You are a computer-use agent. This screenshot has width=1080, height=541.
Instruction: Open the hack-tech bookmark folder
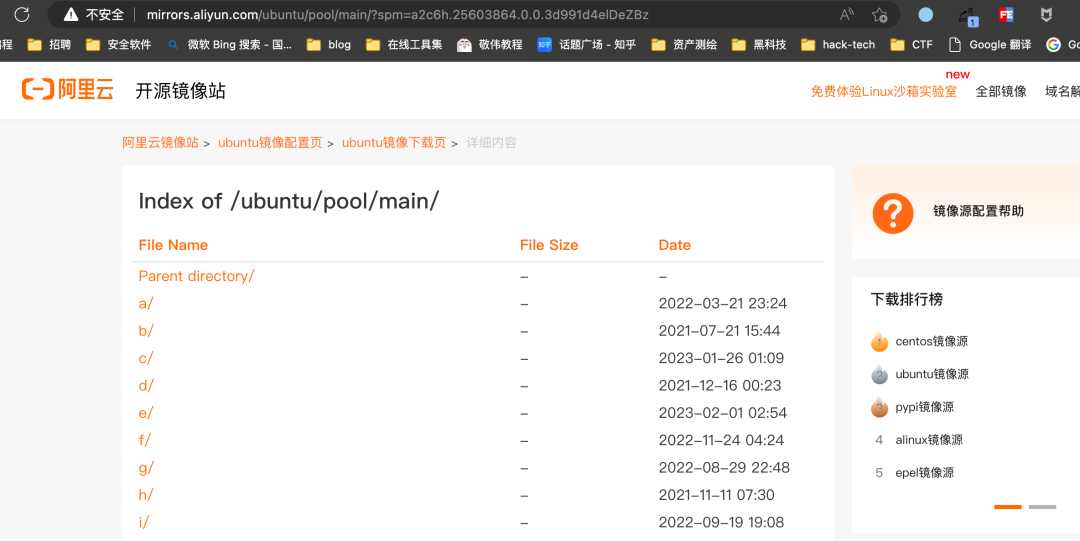pyautogui.click(x=838, y=45)
